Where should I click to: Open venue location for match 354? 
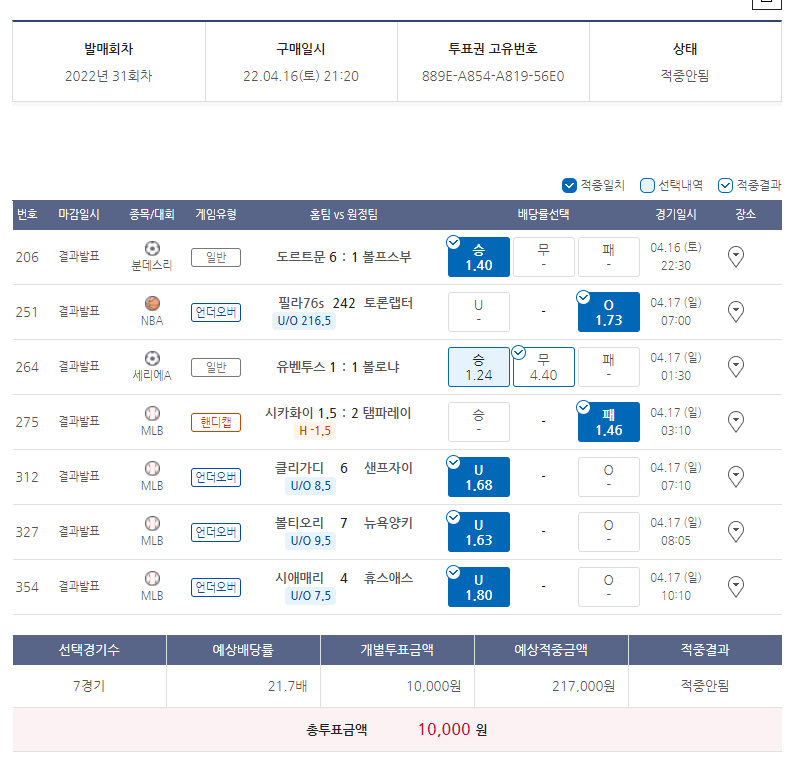[735, 587]
